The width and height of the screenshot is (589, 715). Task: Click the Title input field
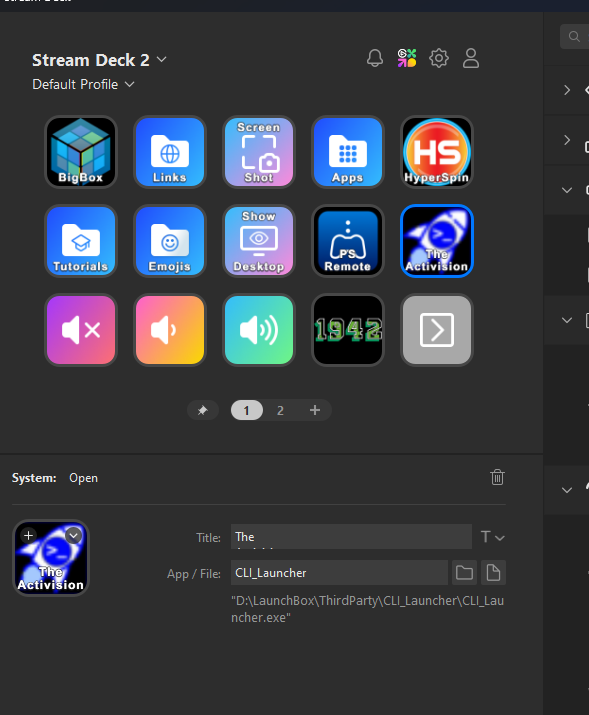click(x=351, y=537)
